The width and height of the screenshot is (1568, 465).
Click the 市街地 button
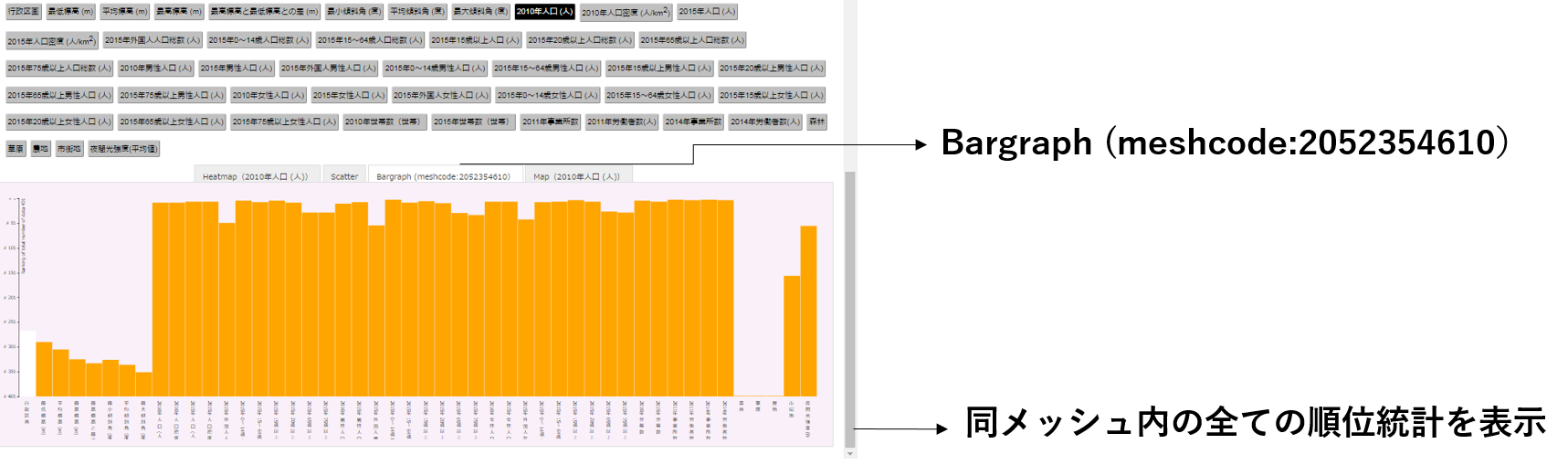[68, 149]
